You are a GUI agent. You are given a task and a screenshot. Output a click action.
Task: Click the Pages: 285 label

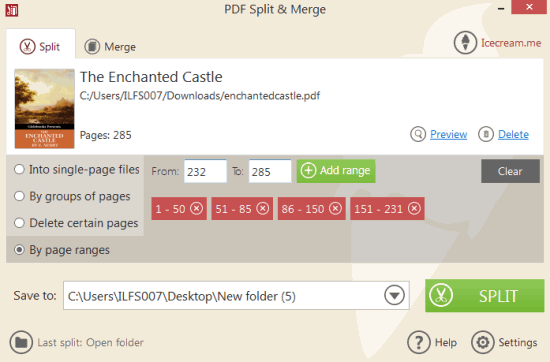(106, 135)
